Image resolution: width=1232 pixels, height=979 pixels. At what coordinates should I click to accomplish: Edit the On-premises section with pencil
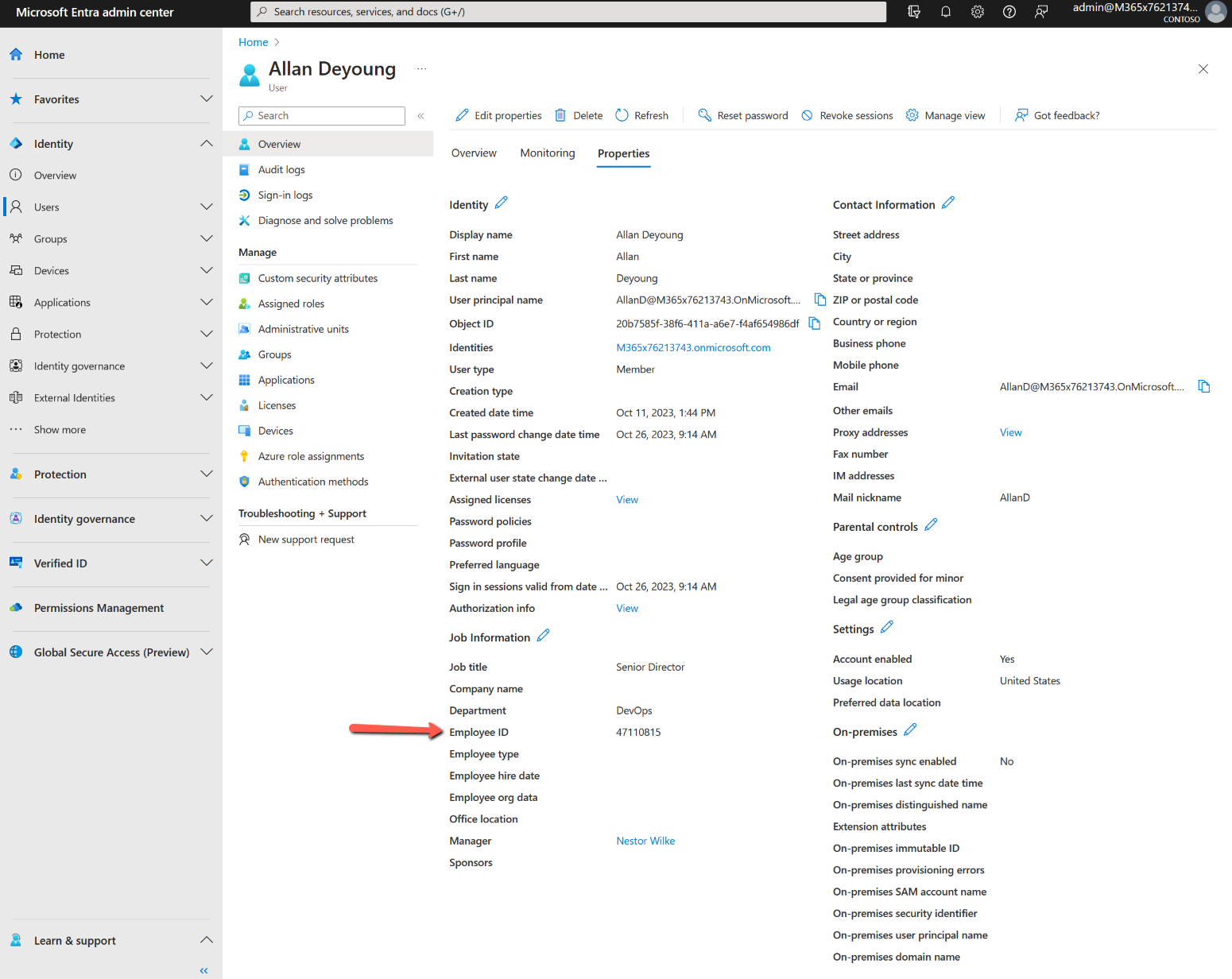(910, 730)
